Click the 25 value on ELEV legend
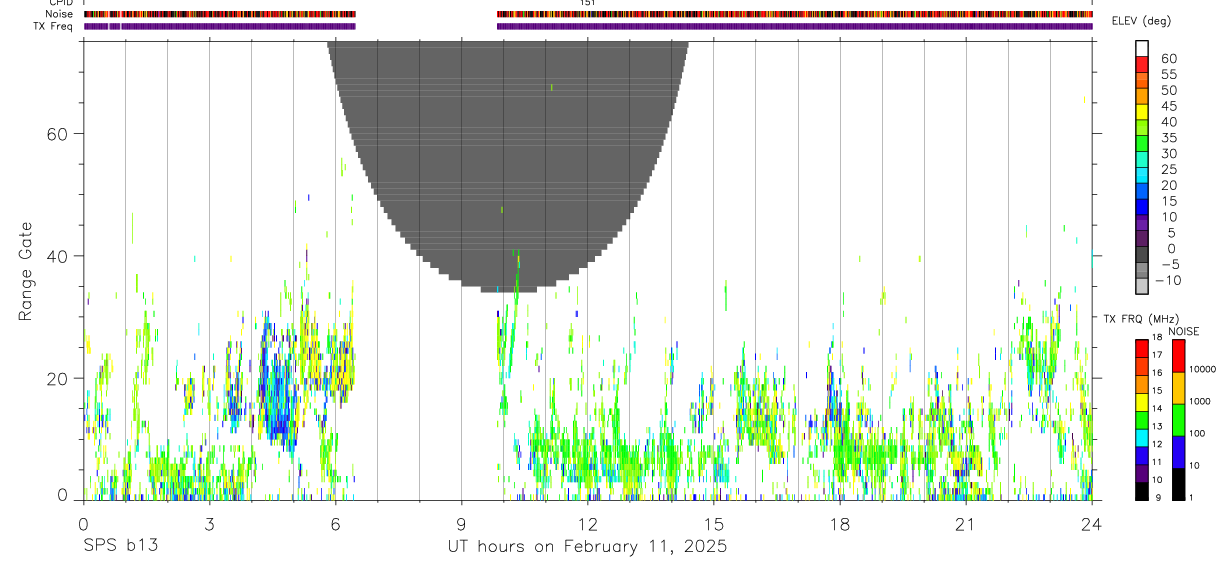The height and width of the screenshot is (567, 1228). (1168, 170)
